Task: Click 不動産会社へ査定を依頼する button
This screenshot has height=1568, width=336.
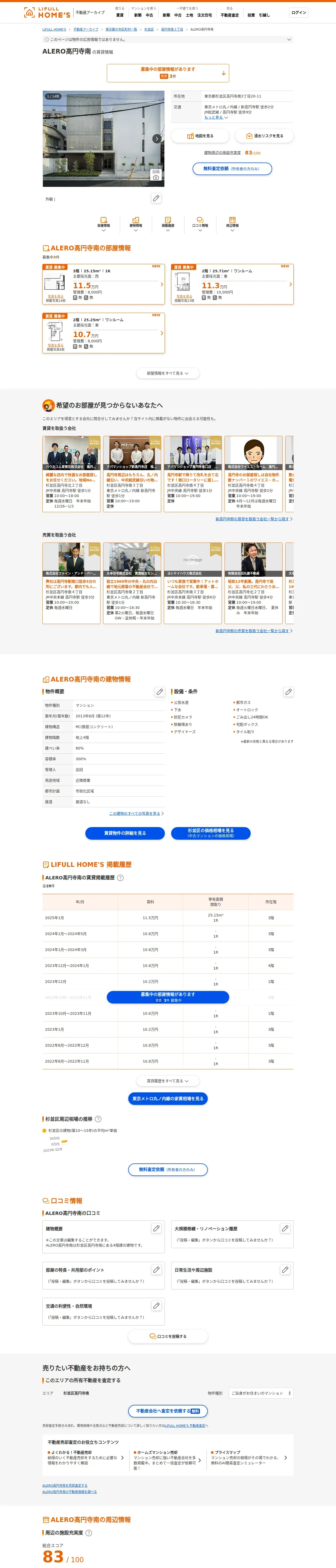Action: [x=168, y=1411]
